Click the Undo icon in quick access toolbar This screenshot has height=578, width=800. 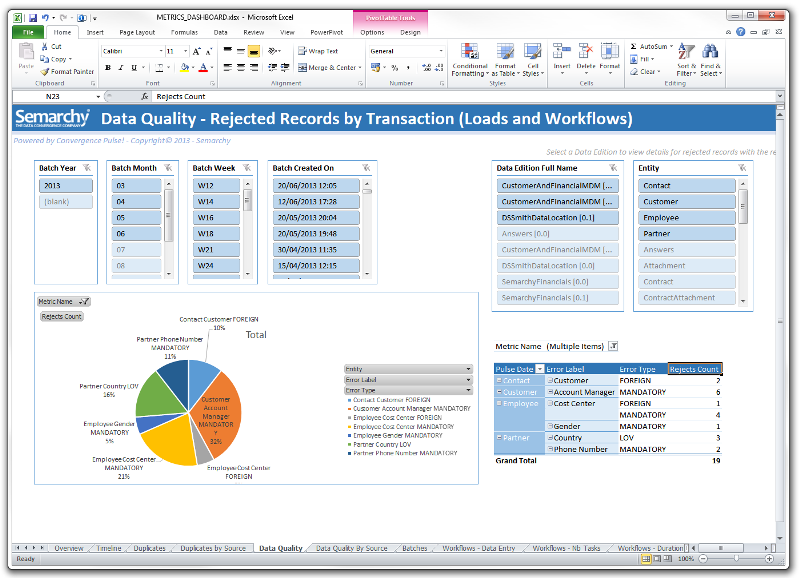click(45, 18)
